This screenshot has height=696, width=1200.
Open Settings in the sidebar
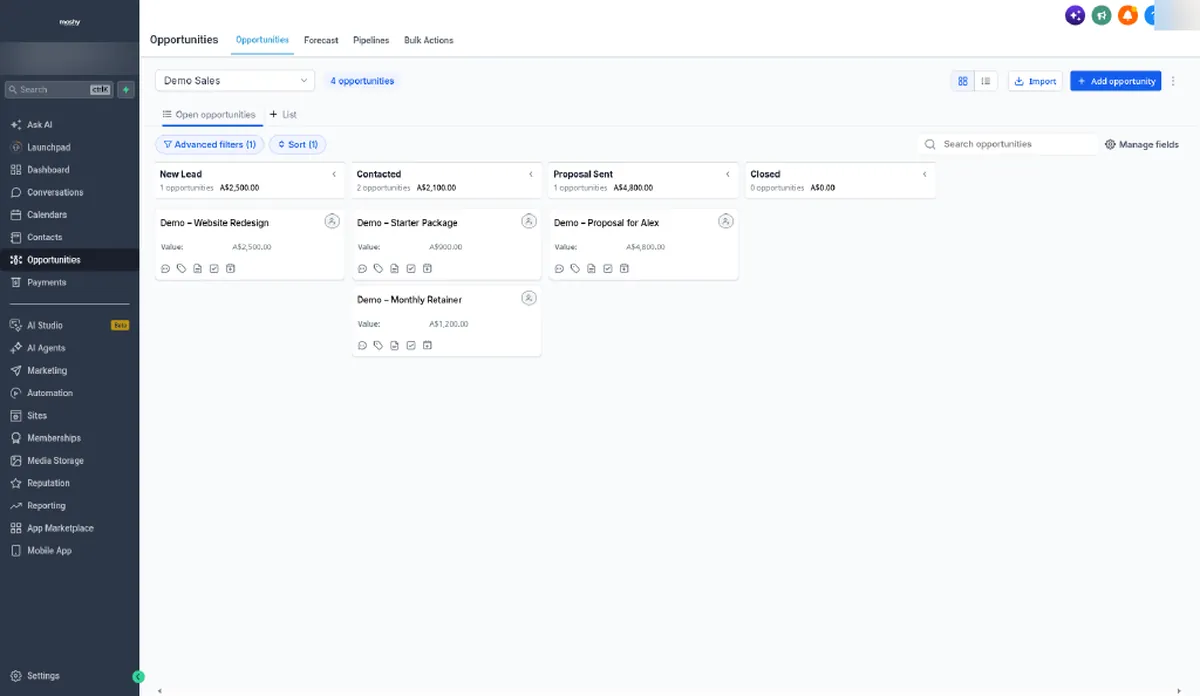coord(36,676)
